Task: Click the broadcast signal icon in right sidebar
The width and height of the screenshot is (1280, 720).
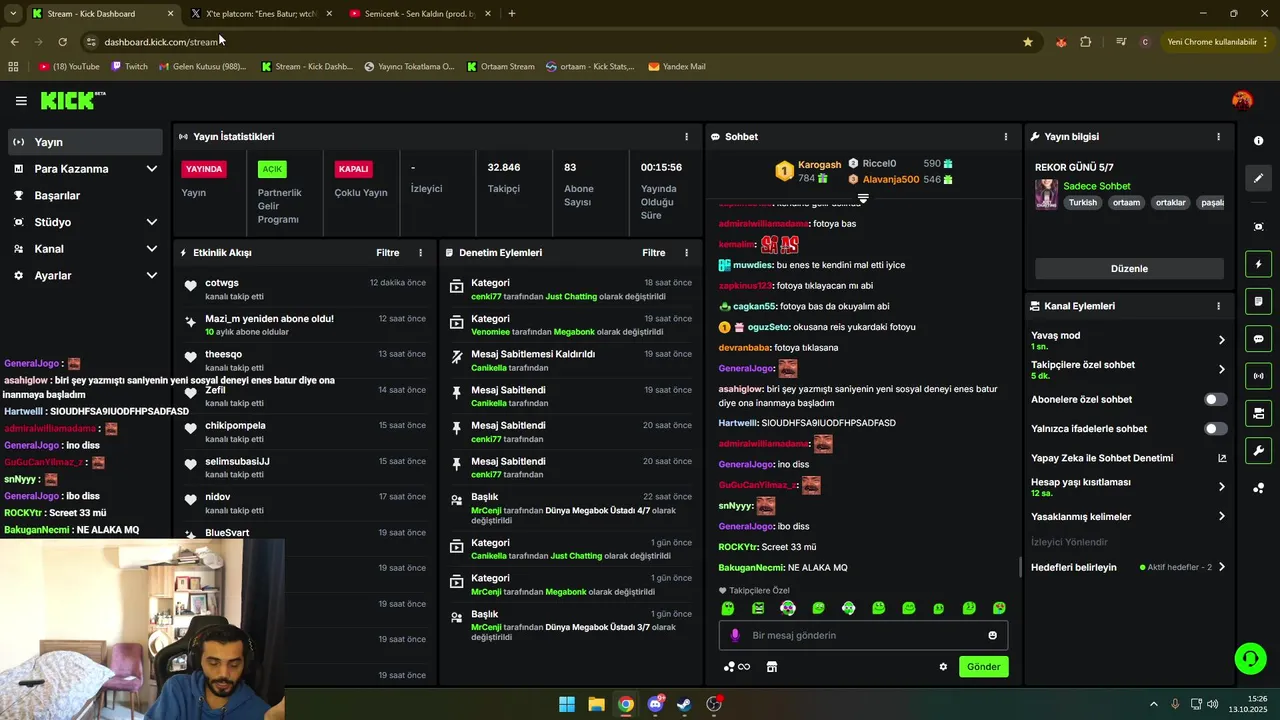Action: point(1259,376)
